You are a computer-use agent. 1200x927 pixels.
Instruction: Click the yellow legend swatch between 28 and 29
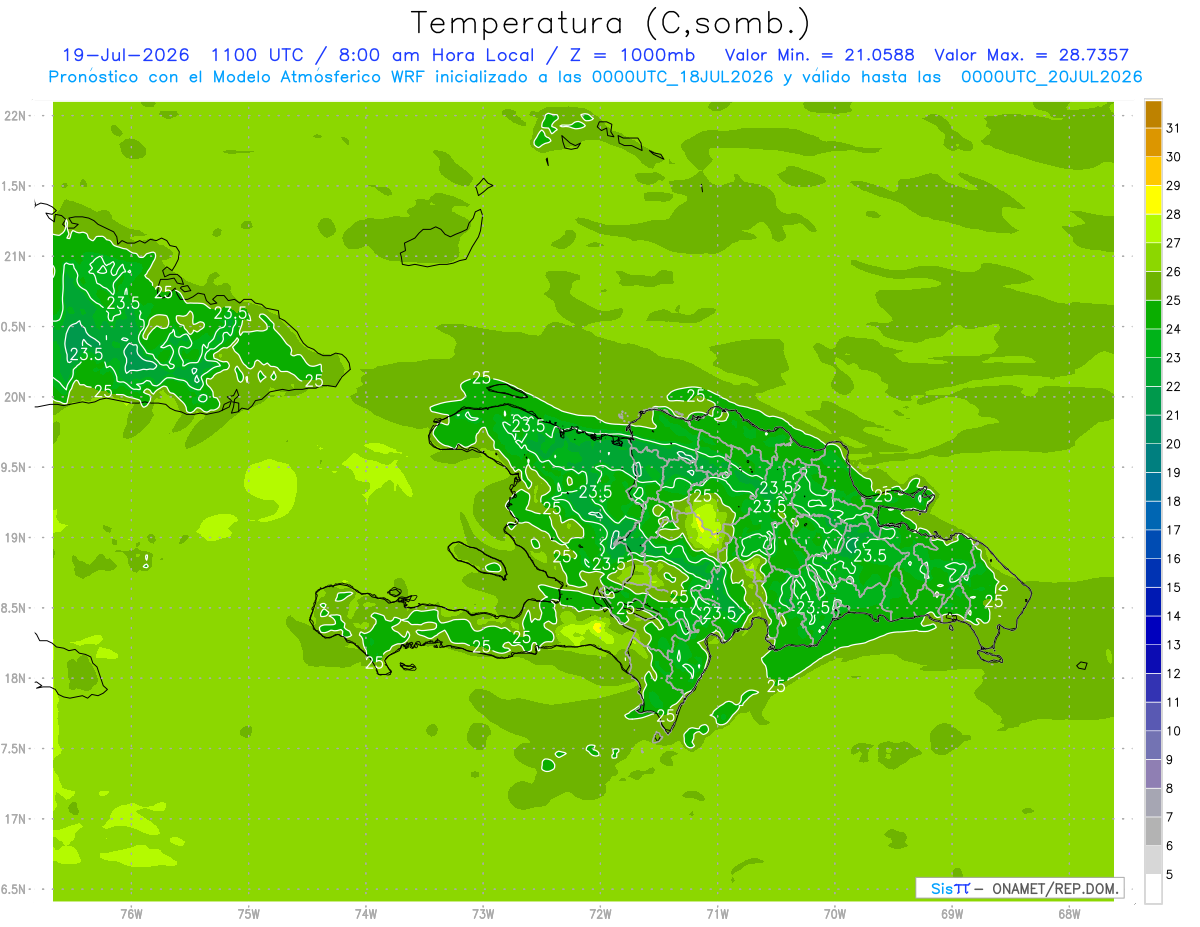1153,200
